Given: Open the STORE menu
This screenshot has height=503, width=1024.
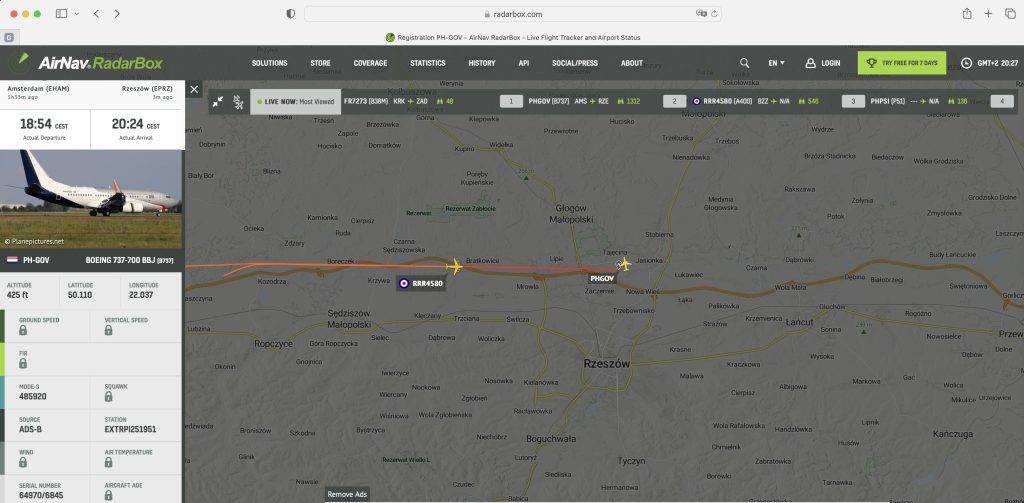Looking at the screenshot, I should point(321,63).
